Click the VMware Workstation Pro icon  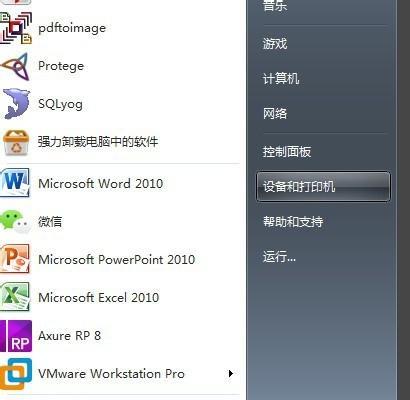[x=16, y=374]
